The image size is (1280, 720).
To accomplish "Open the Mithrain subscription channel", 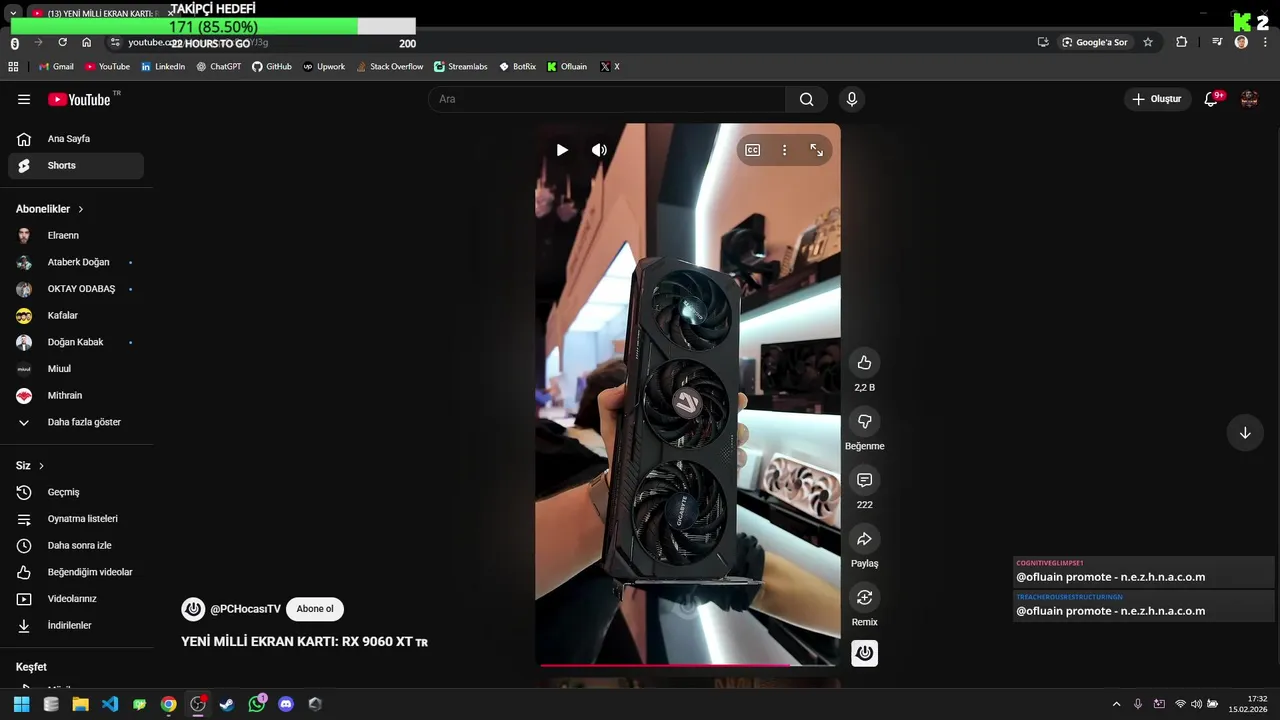I will (x=76, y=396).
